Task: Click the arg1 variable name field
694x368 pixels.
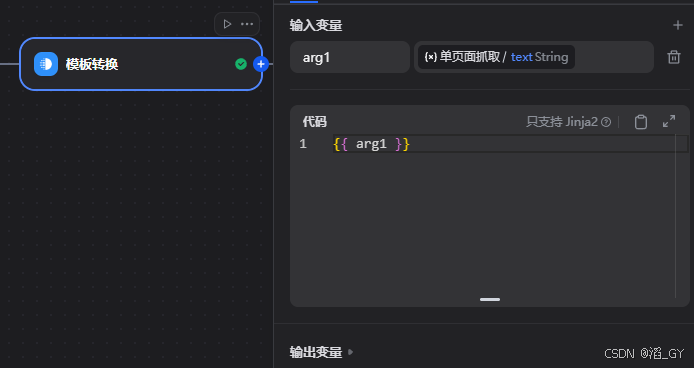Action: point(350,57)
